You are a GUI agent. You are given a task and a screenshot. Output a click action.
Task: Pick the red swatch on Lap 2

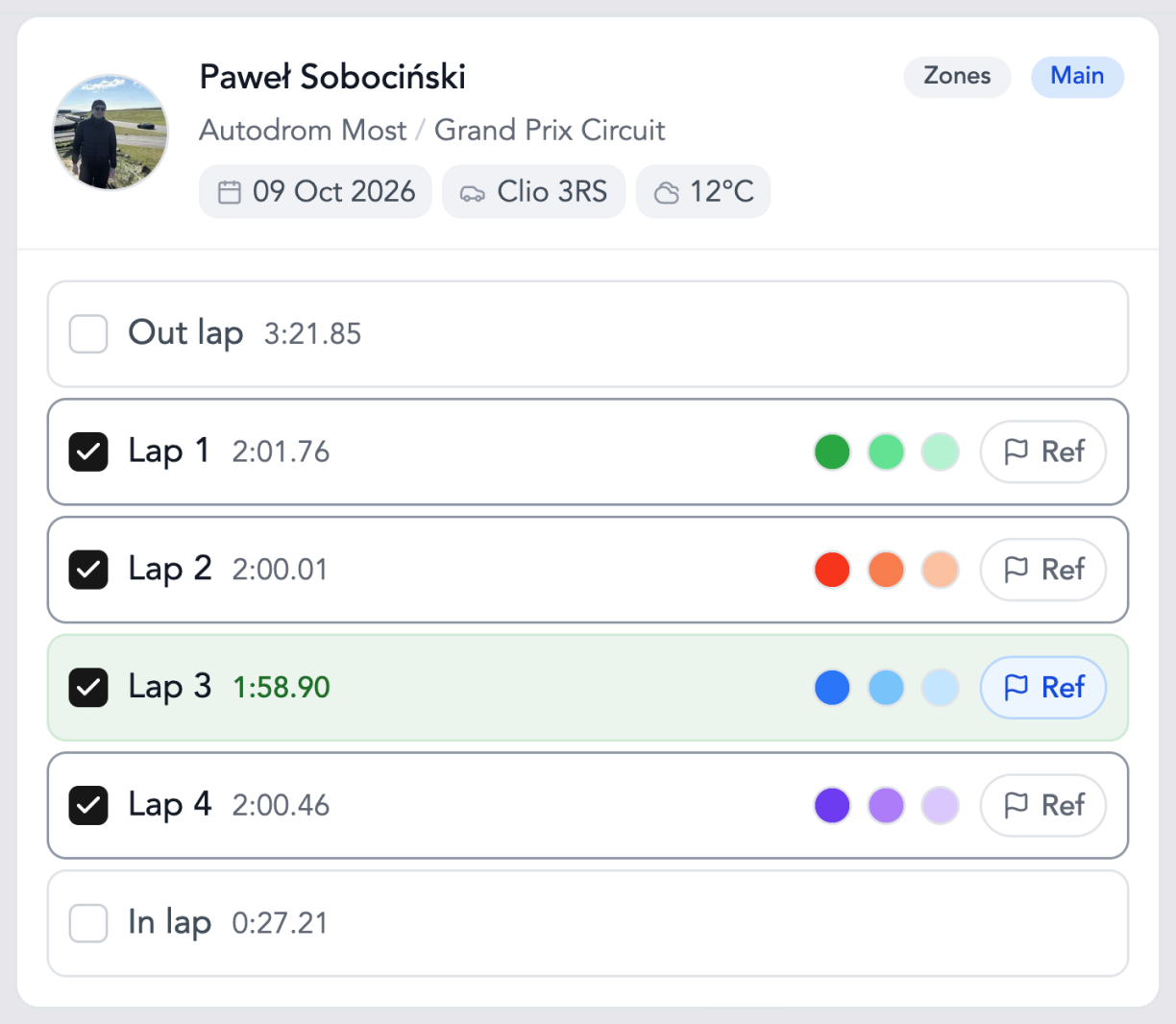click(x=832, y=570)
